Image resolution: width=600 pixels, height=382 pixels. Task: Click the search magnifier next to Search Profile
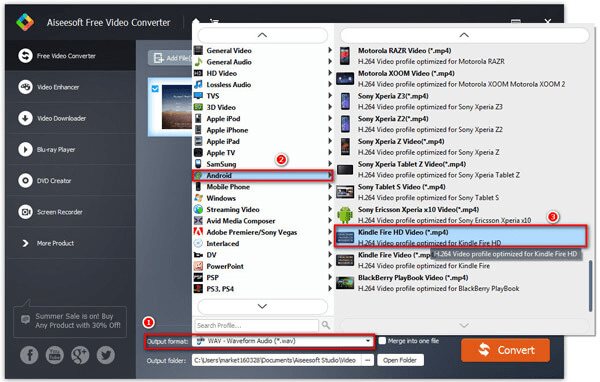[x=326, y=325]
